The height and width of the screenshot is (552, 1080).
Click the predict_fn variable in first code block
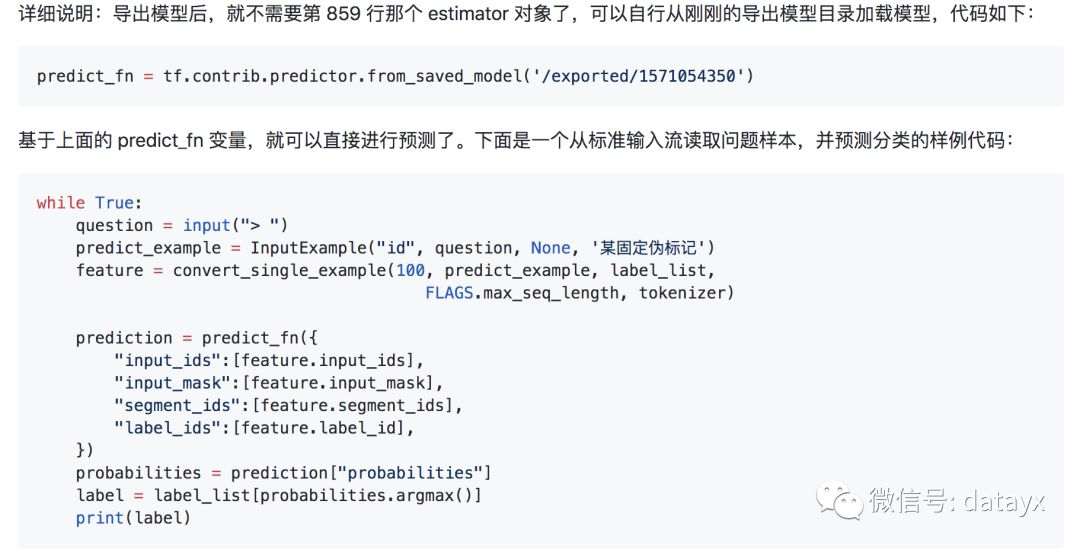point(85,76)
